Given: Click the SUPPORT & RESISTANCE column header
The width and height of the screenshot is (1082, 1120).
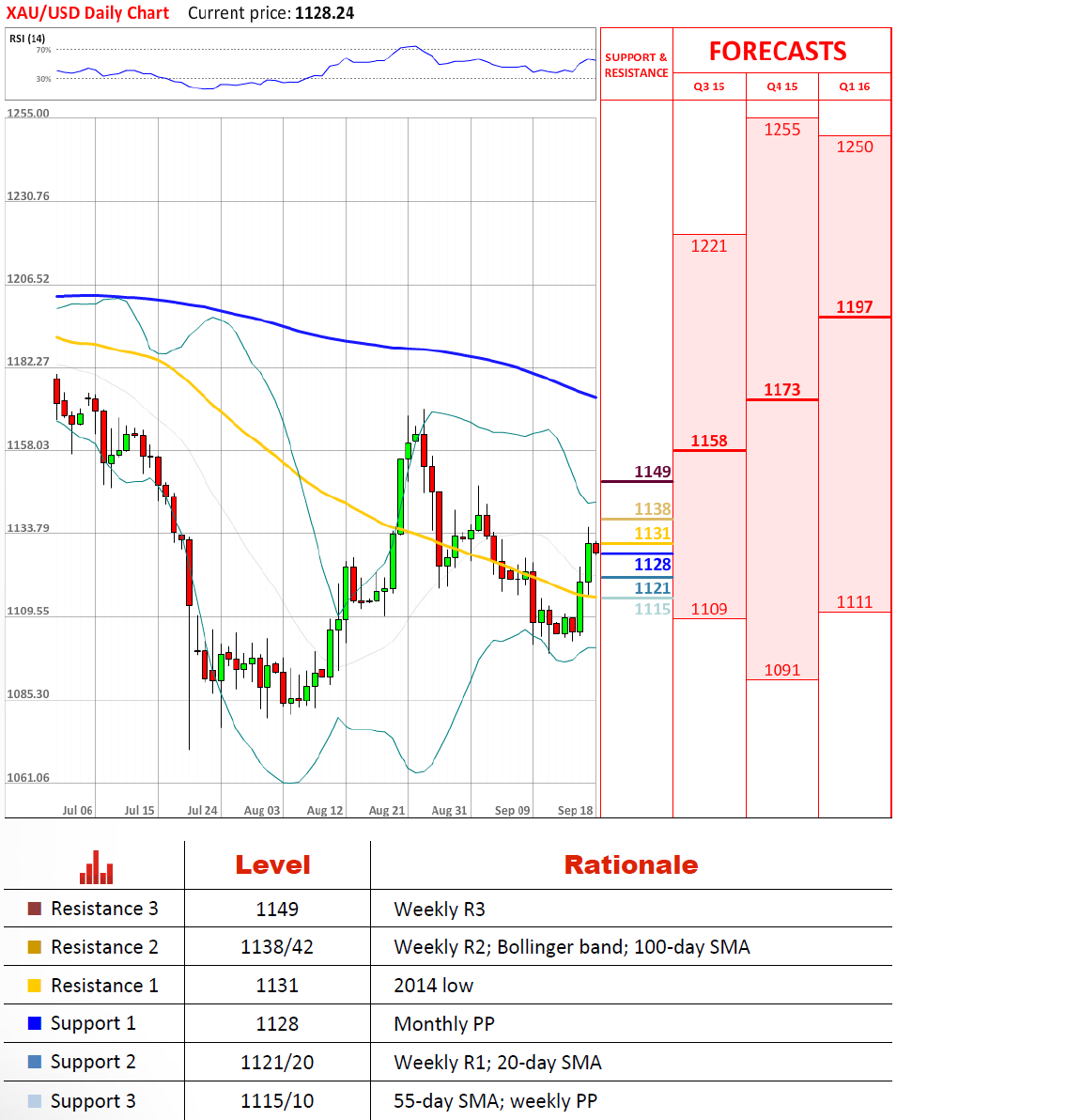Looking at the screenshot, I should [637, 65].
